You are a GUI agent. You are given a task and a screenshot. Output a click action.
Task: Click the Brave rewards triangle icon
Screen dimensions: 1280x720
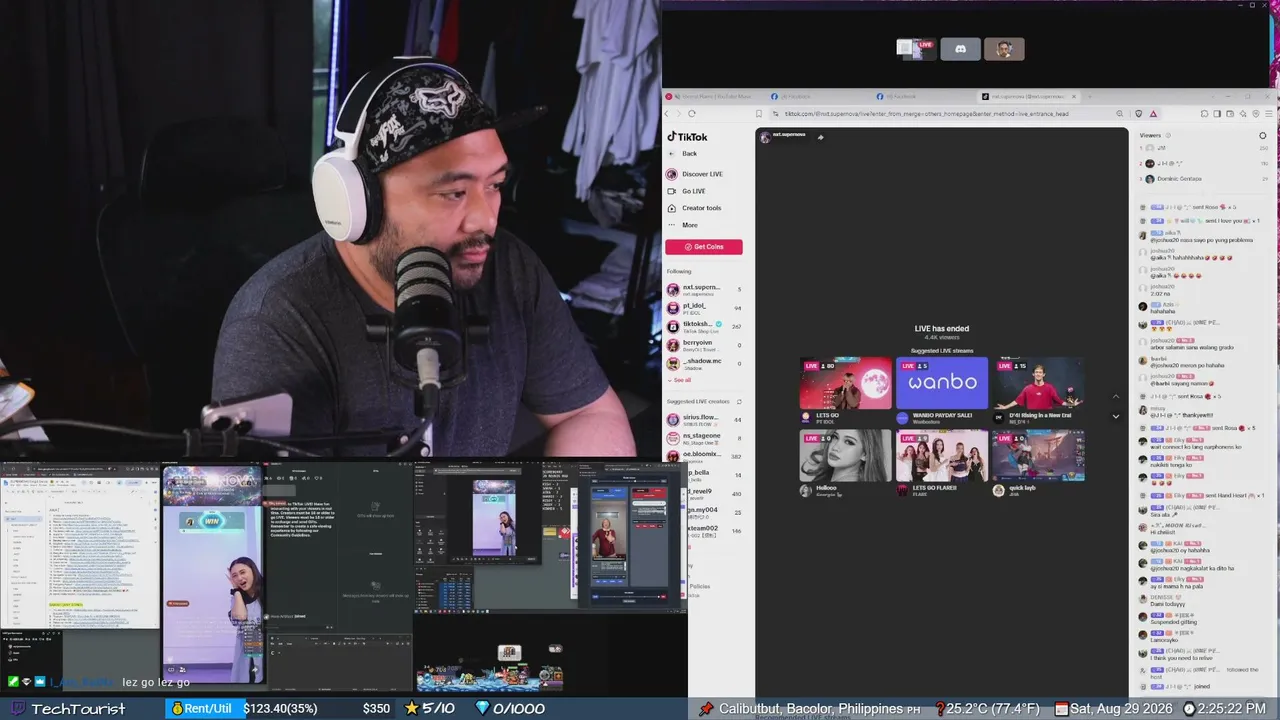(x=1153, y=114)
